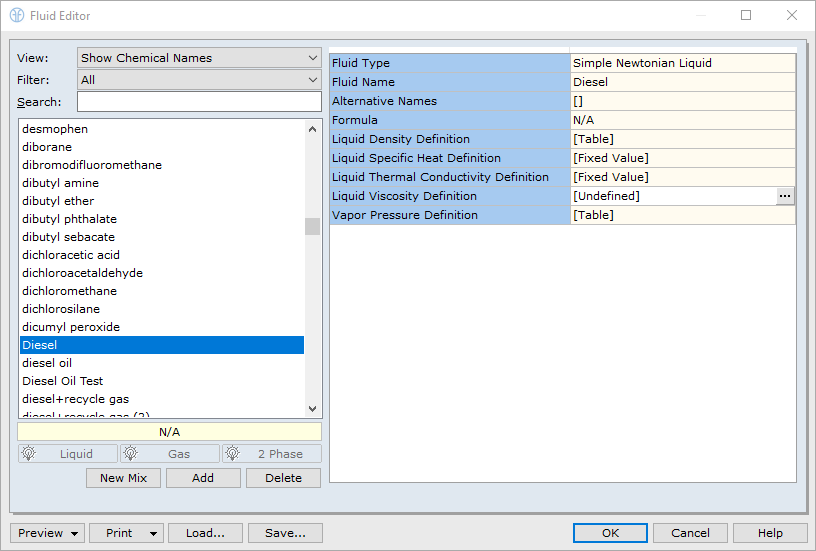This screenshot has width=816, height=551.
Task: Expand the Preview button dropdown arrow
Action: [x=74, y=533]
